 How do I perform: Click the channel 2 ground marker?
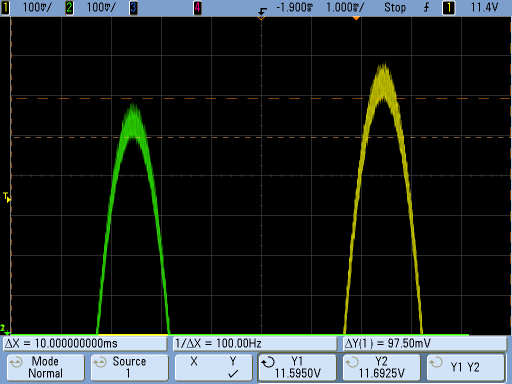click(x=4, y=329)
